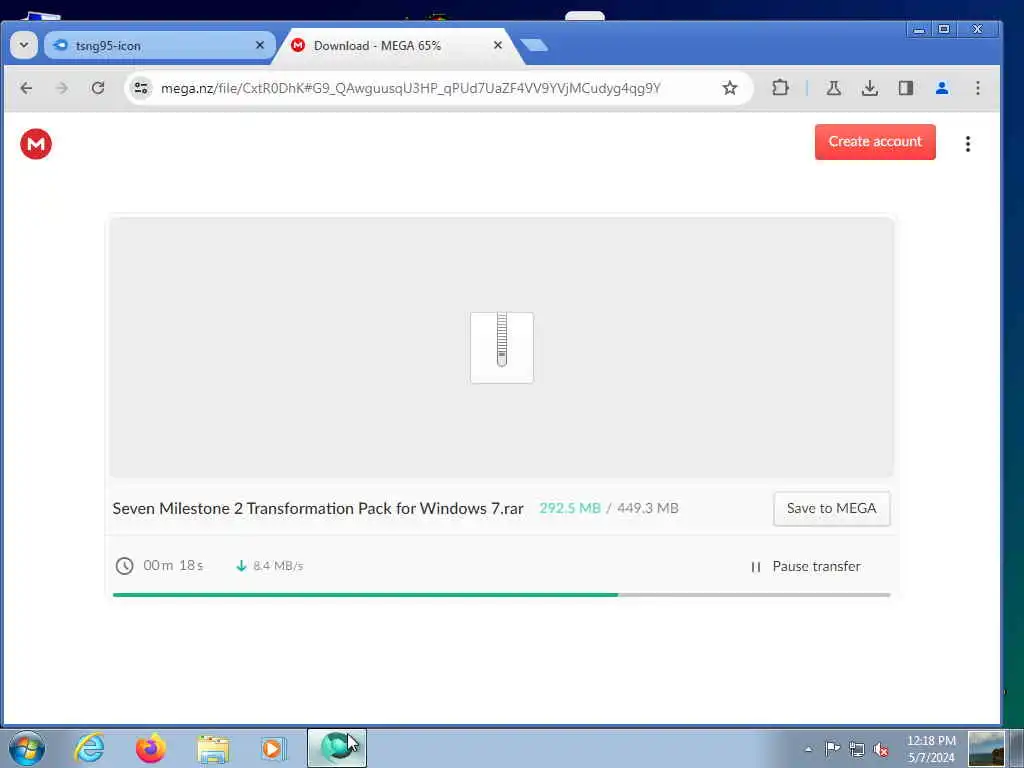Launch Internet Explorer from taskbar
Screen dimensions: 1024x768
tap(89, 748)
